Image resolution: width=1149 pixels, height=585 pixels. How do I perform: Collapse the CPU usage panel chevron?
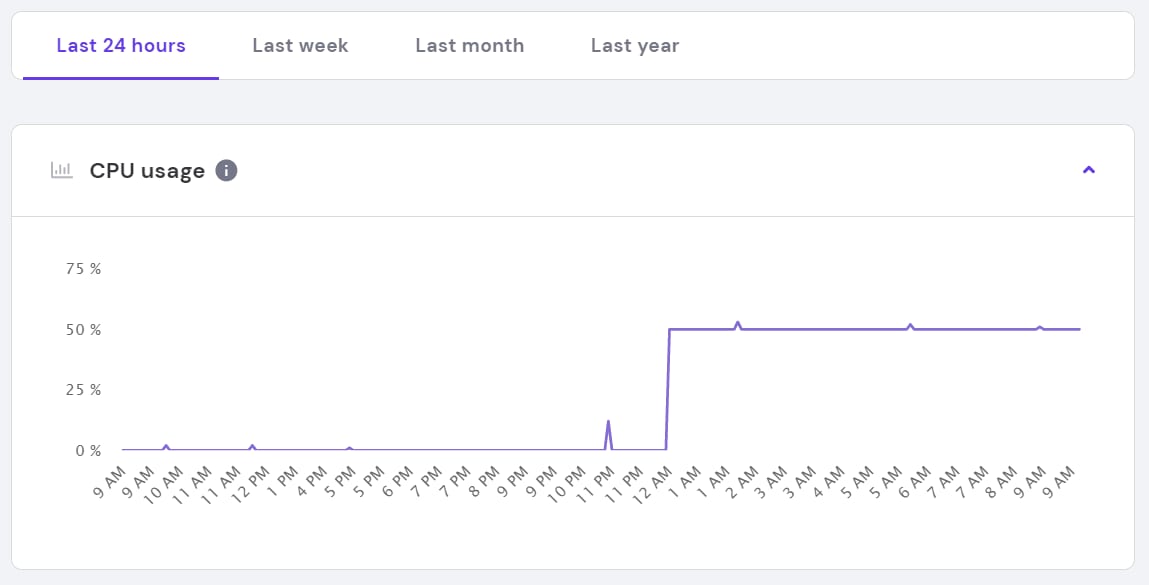pyautogui.click(x=1089, y=170)
